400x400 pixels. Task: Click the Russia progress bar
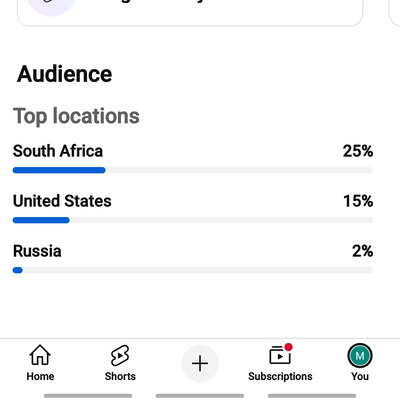coord(193,270)
